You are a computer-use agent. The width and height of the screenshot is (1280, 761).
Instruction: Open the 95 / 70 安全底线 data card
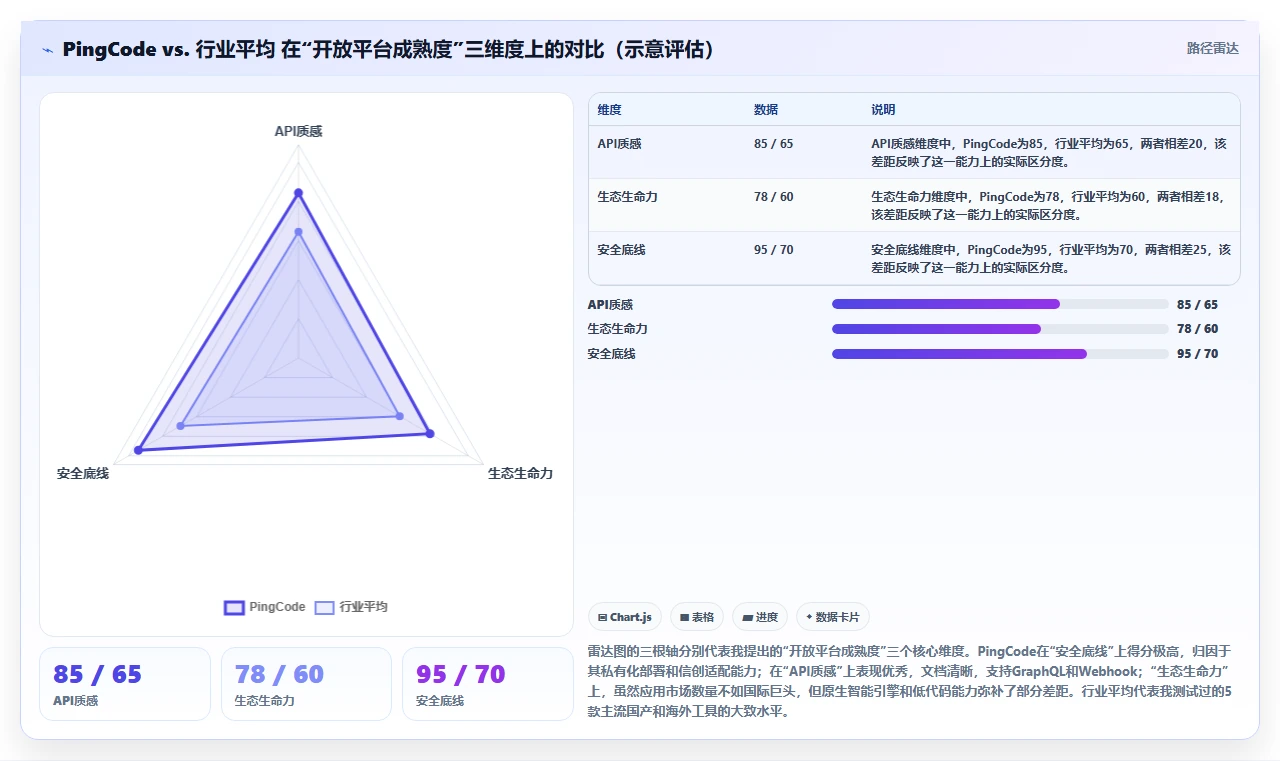pos(488,684)
